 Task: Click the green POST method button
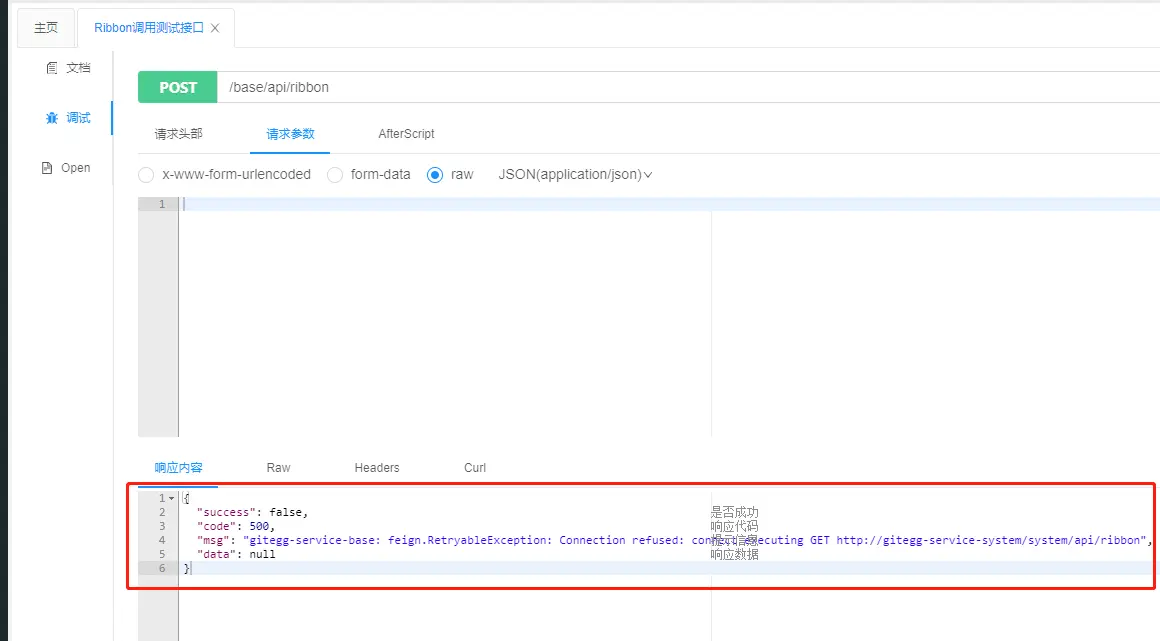point(178,87)
